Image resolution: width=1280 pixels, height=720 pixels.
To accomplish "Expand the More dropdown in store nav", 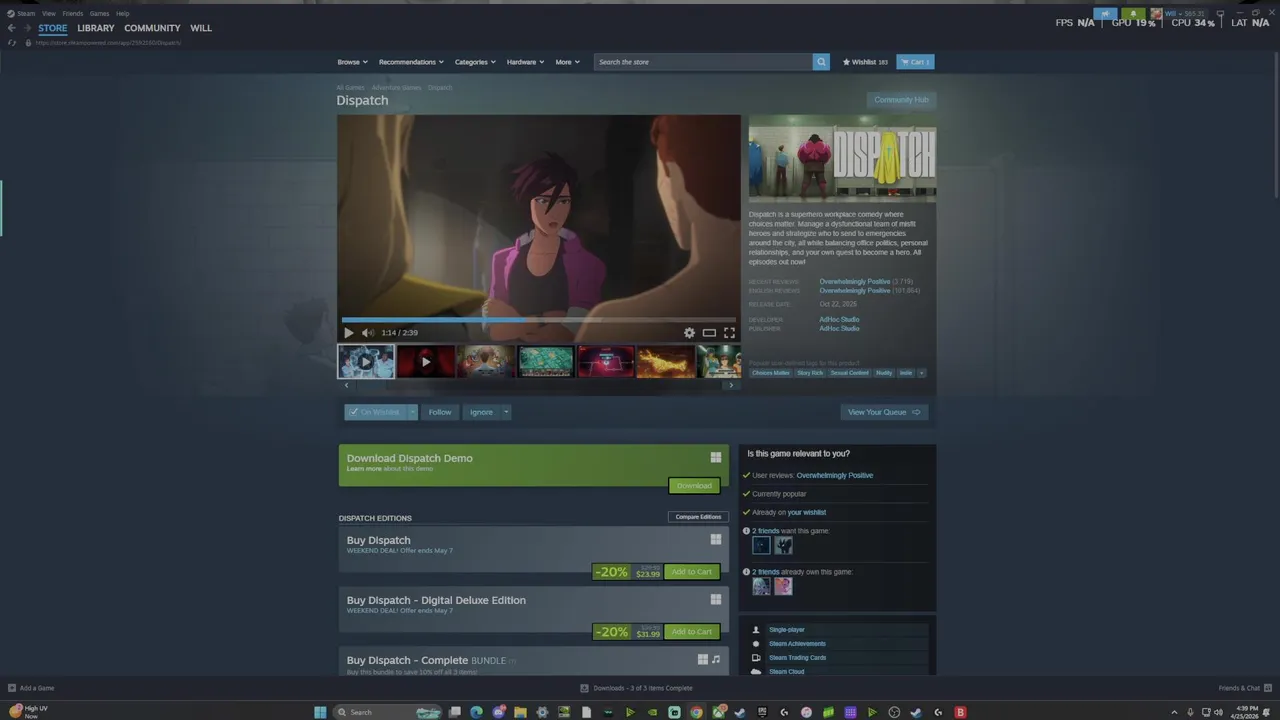I will (x=567, y=62).
